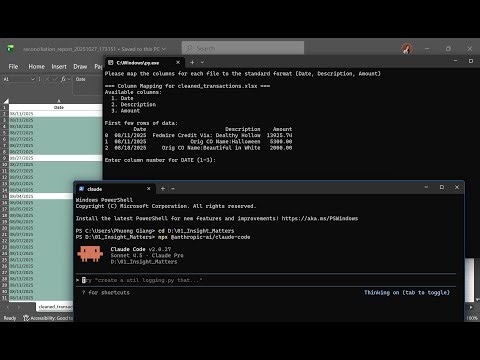This screenshot has height=360, width=480.
Task: Select Excel row header 9
Action: pos(5,158)
